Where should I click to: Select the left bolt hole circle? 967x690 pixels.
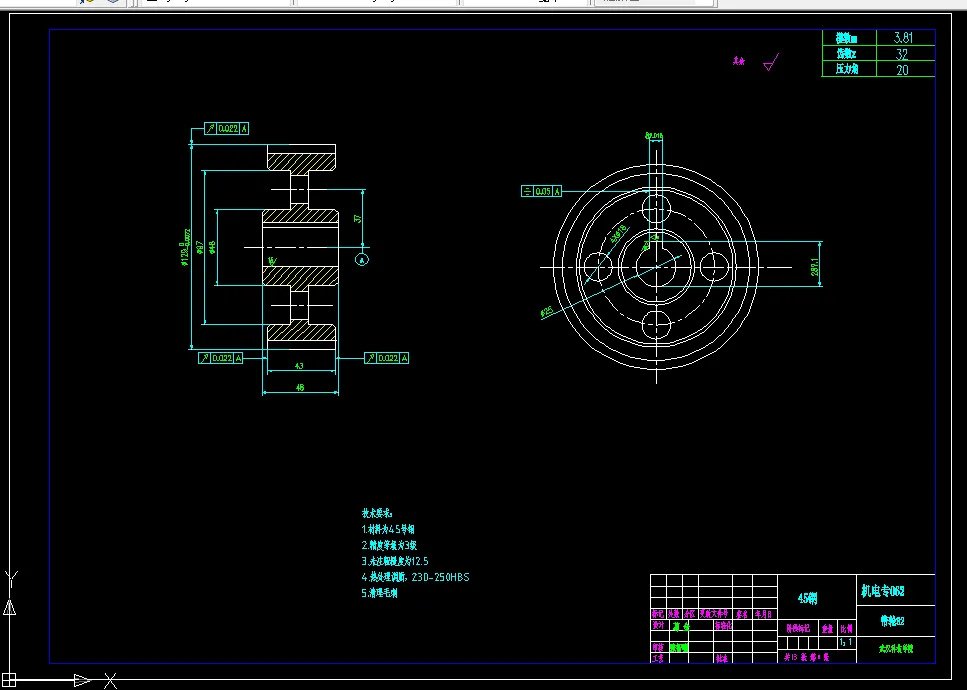pyautogui.click(x=598, y=267)
